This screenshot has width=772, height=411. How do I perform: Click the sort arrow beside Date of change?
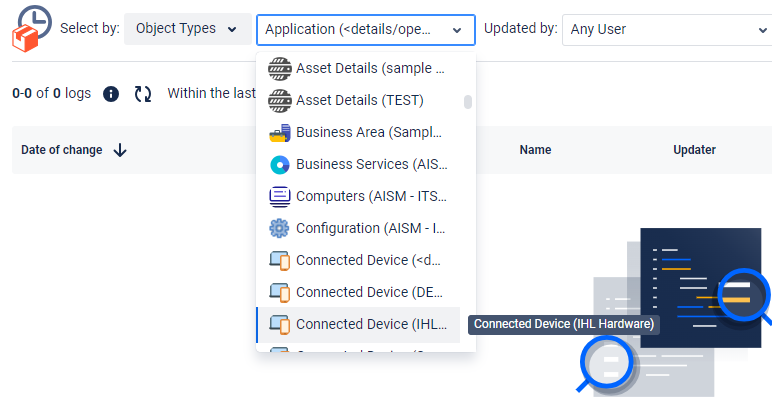click(x=120, y=150)
